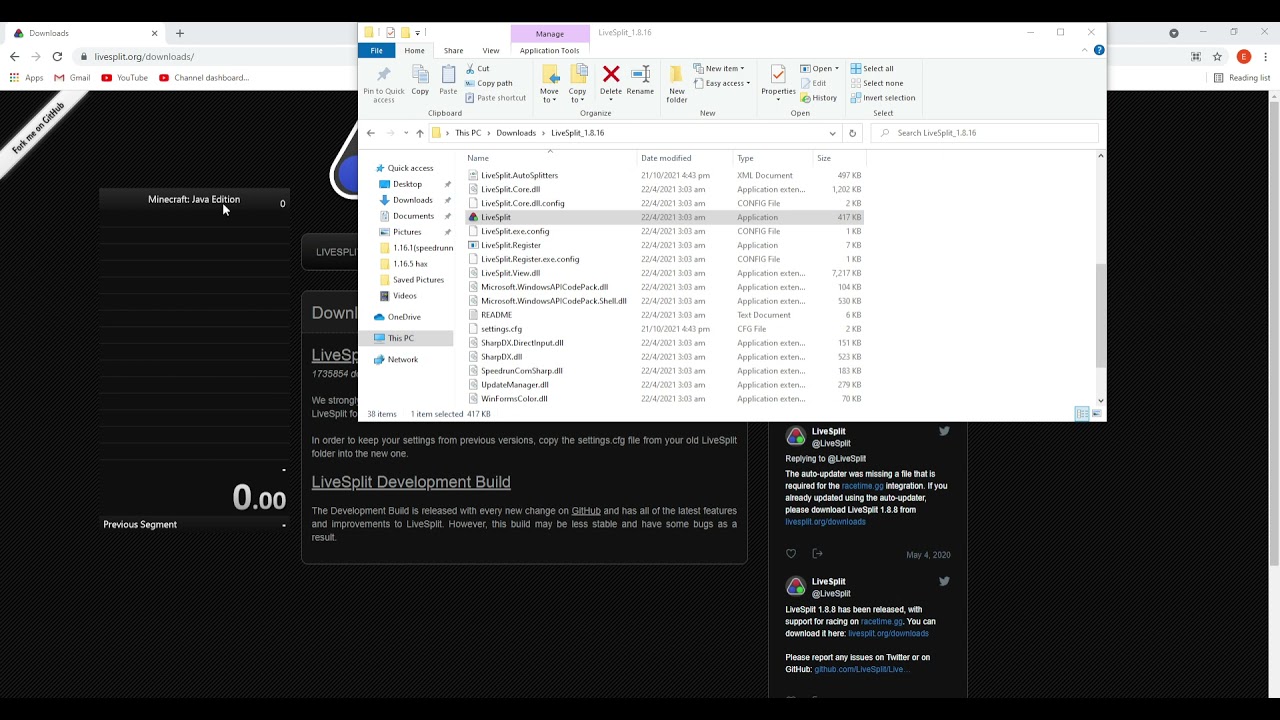Screen dimensions: 1280x720
Task: Click the Chrome address bar URL
Action: click(x=144, y=57)
